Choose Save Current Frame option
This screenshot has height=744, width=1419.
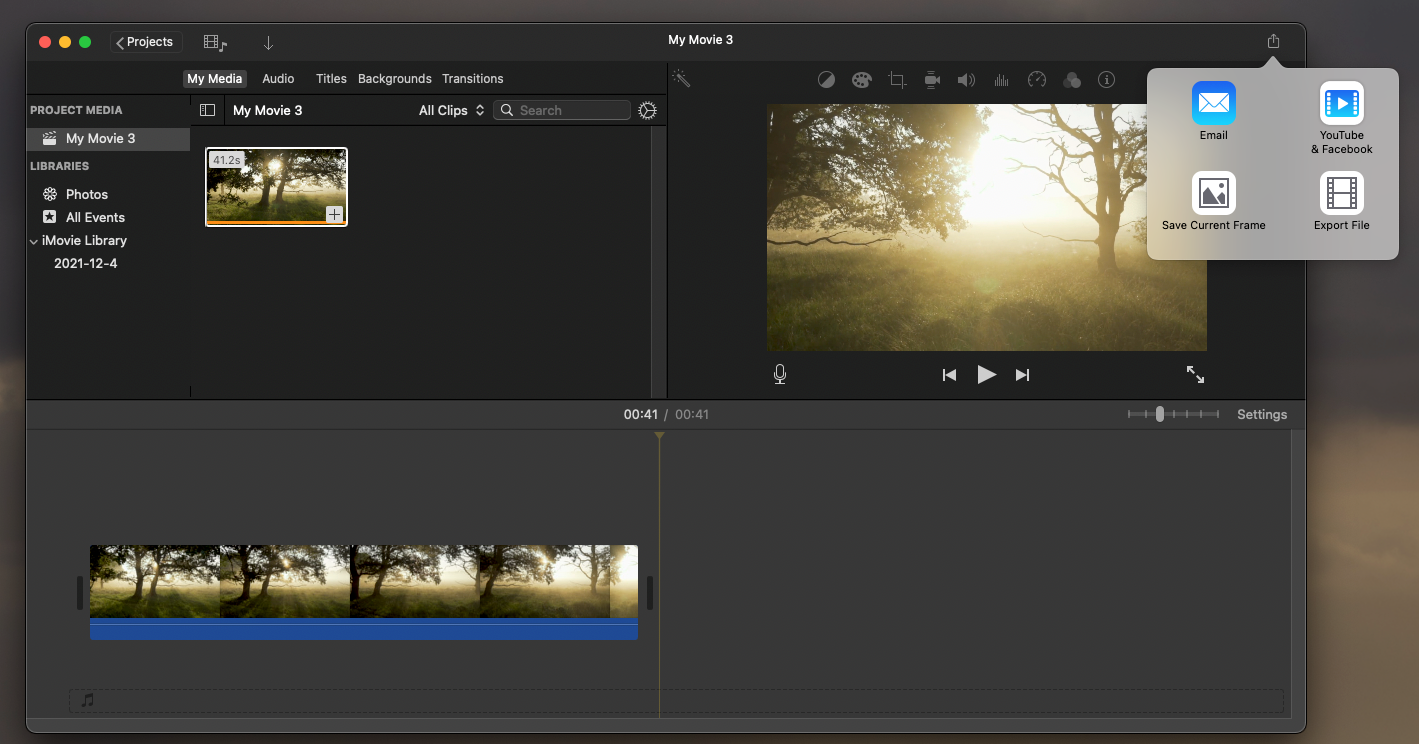coord(1214,201)
